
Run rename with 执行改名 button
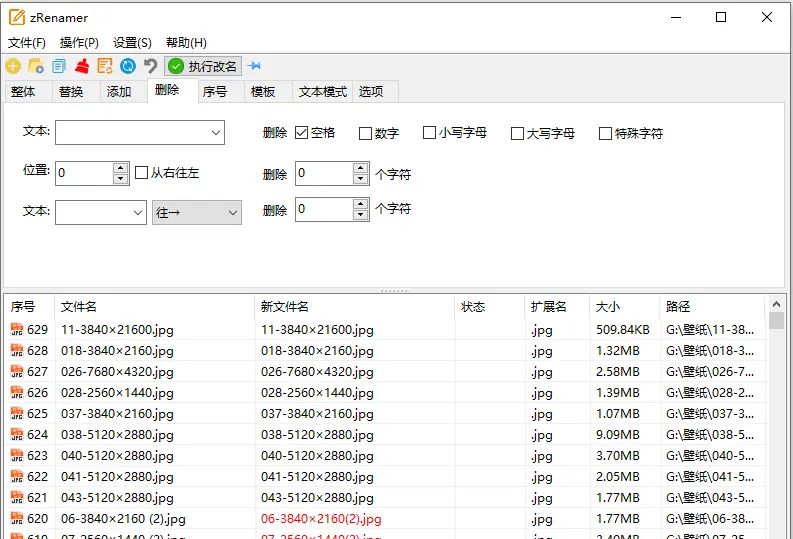click(x=203, y=66)
